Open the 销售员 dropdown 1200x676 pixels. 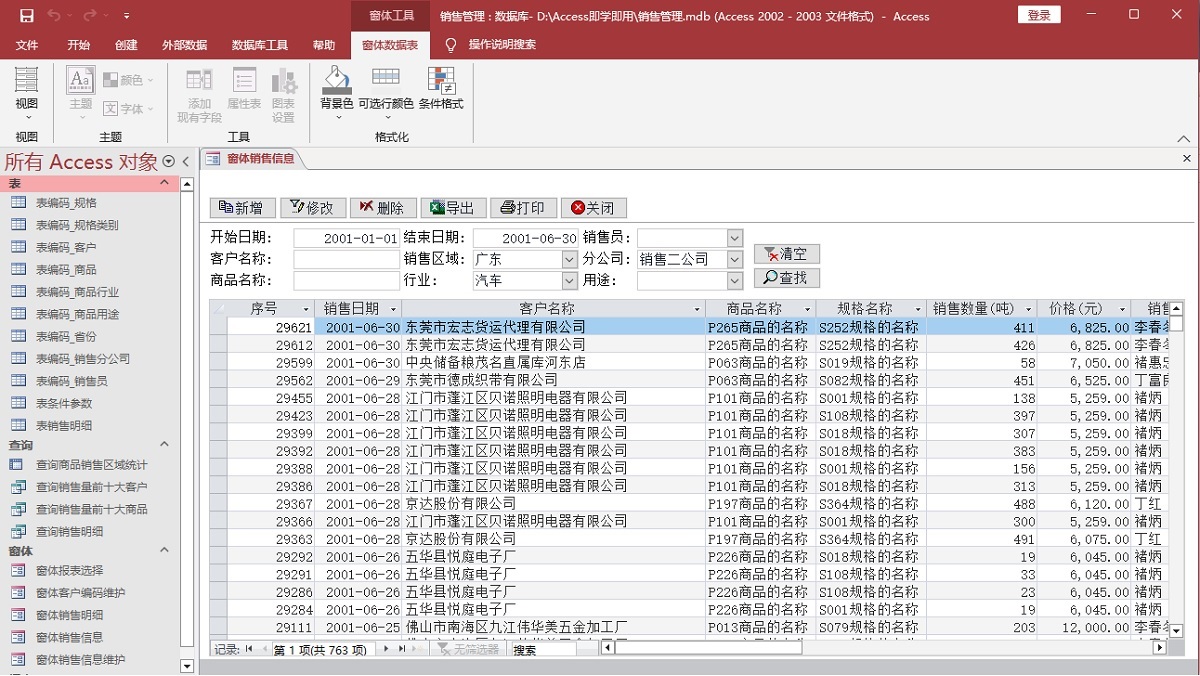(x=735, y=238)
